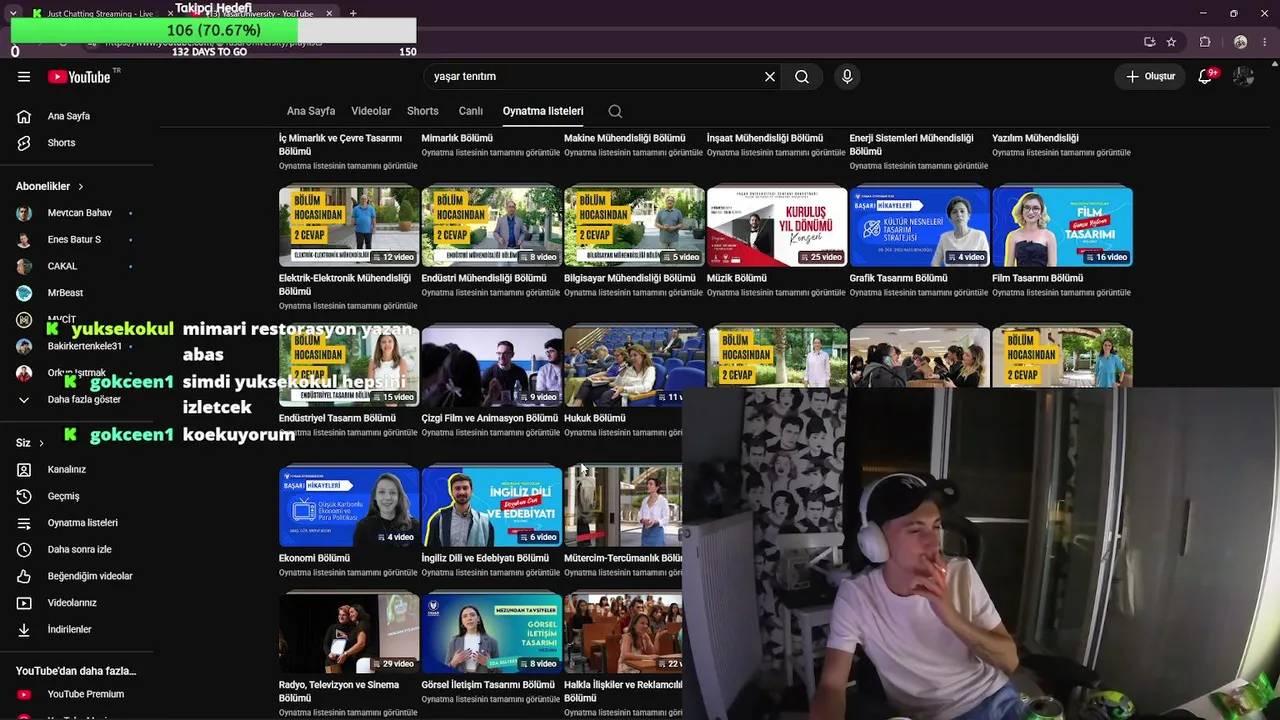1280x720 pixels.
Task: Open a new browser tab
Action: (x=353, y=14)
